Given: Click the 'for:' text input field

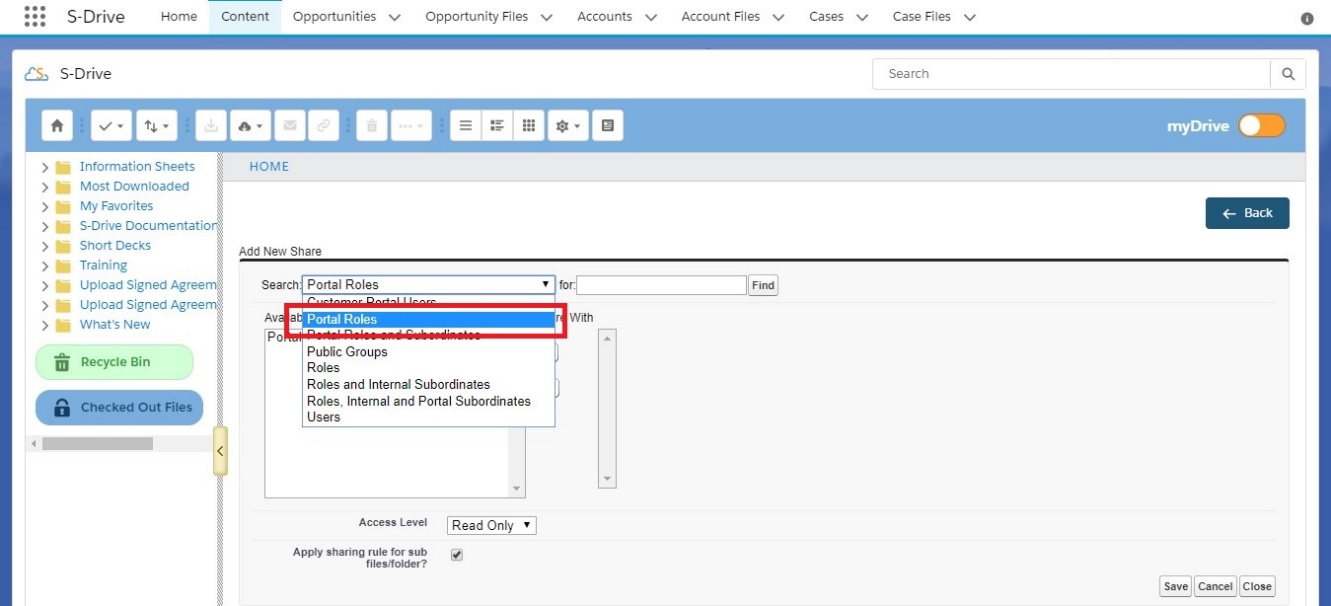Looking at the screenshot, I should point(662,285).
